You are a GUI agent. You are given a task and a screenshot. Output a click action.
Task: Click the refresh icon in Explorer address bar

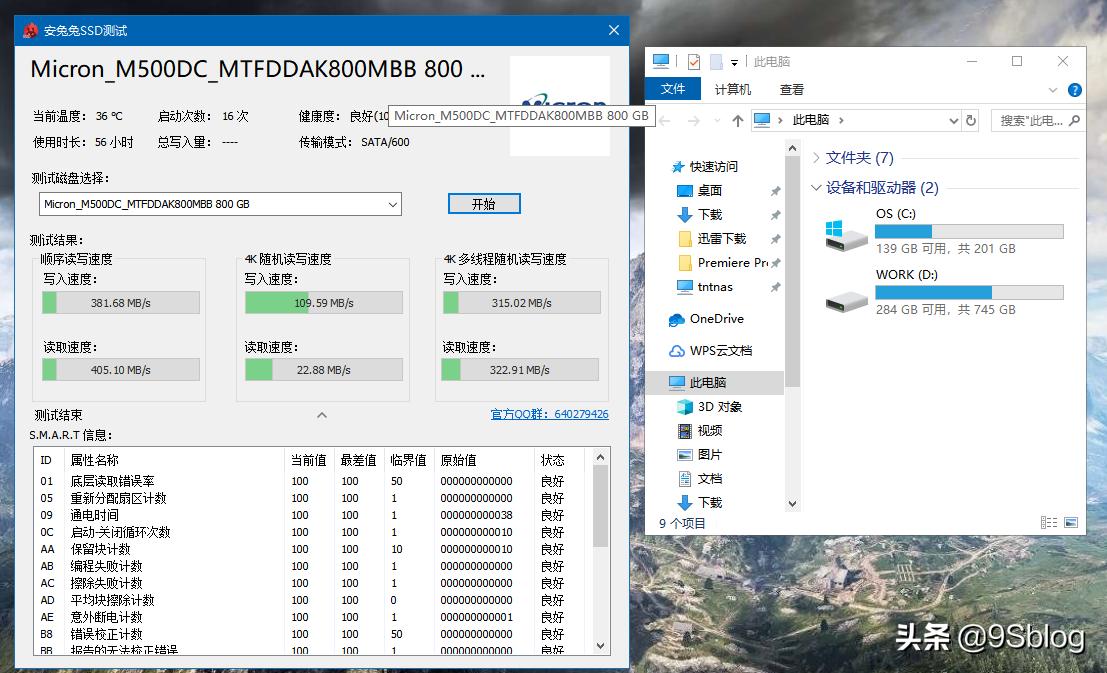click(x=971, y=119)
